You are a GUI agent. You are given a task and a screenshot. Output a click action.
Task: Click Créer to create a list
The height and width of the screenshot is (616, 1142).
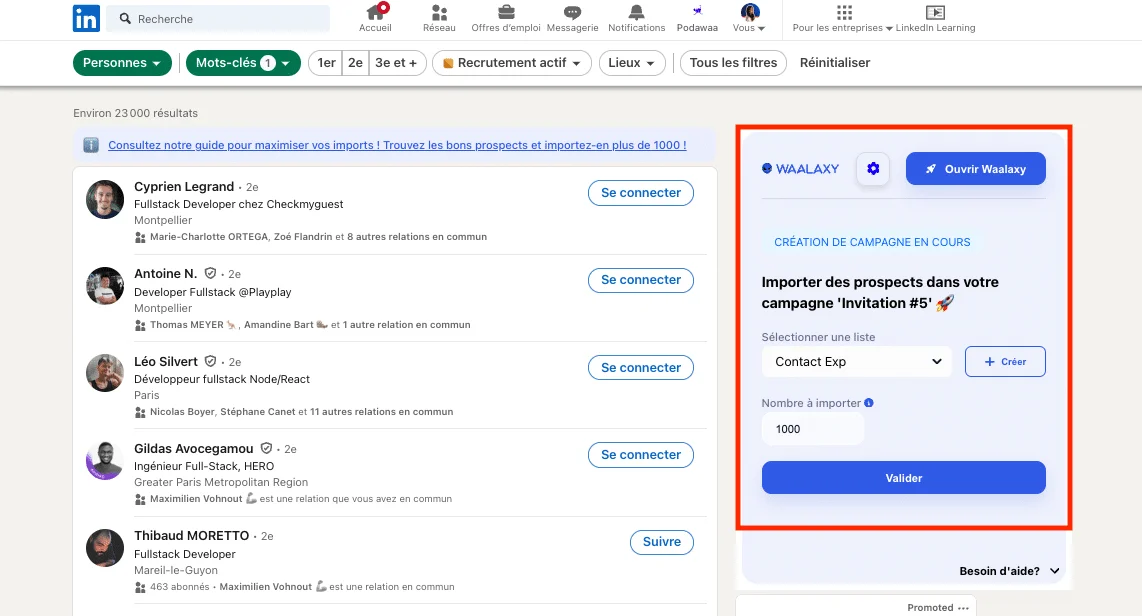pos(1005,362)
